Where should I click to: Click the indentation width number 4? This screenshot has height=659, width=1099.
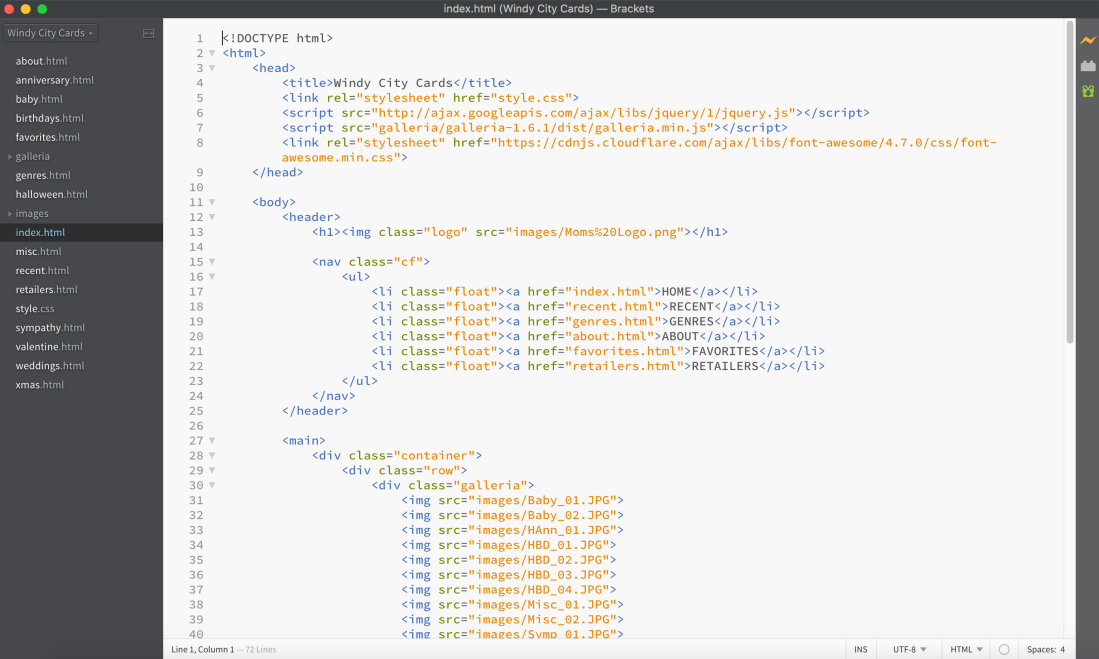click(x=1062, y=649)
